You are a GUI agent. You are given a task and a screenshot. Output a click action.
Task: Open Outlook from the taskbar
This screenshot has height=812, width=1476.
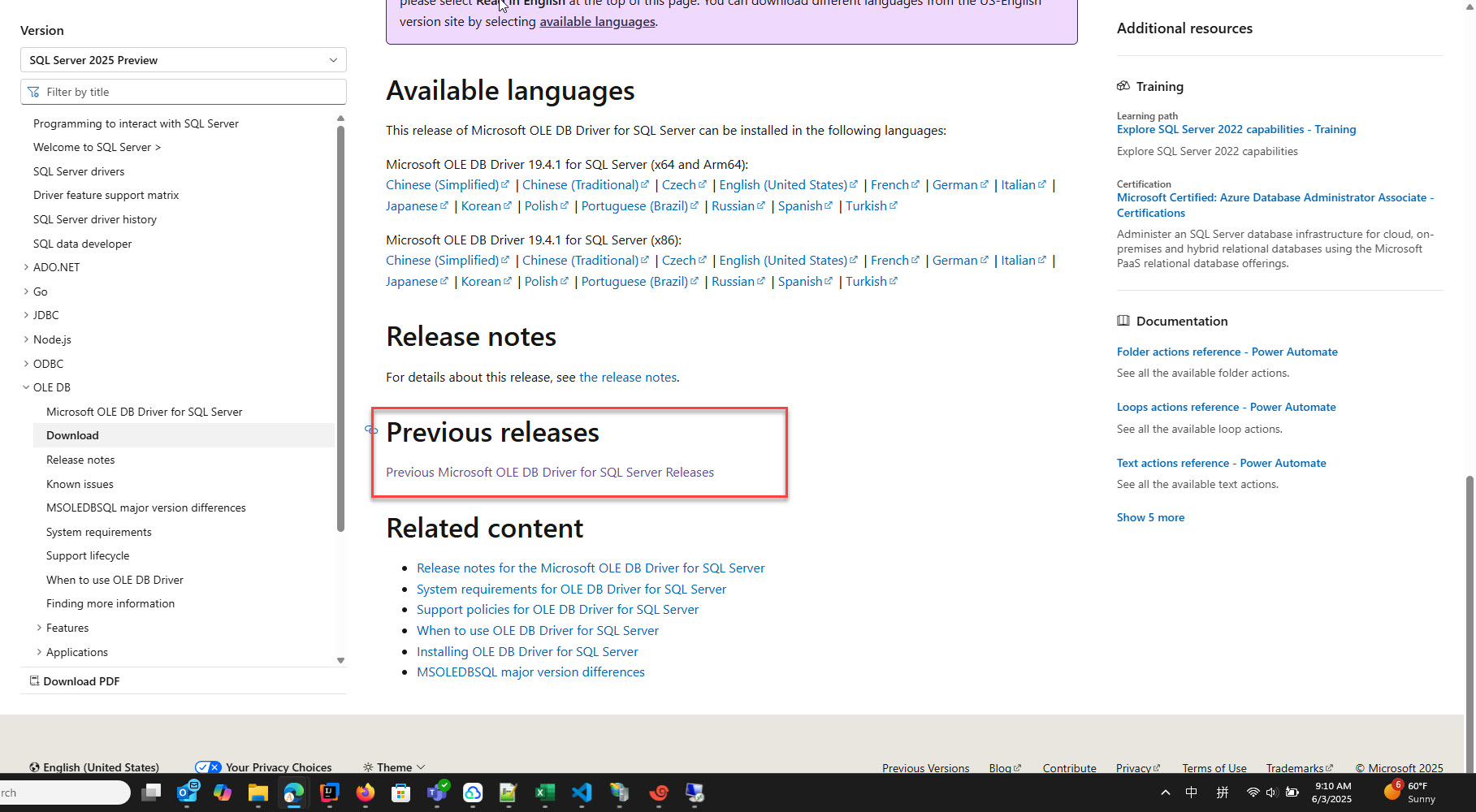click(188, 793)
